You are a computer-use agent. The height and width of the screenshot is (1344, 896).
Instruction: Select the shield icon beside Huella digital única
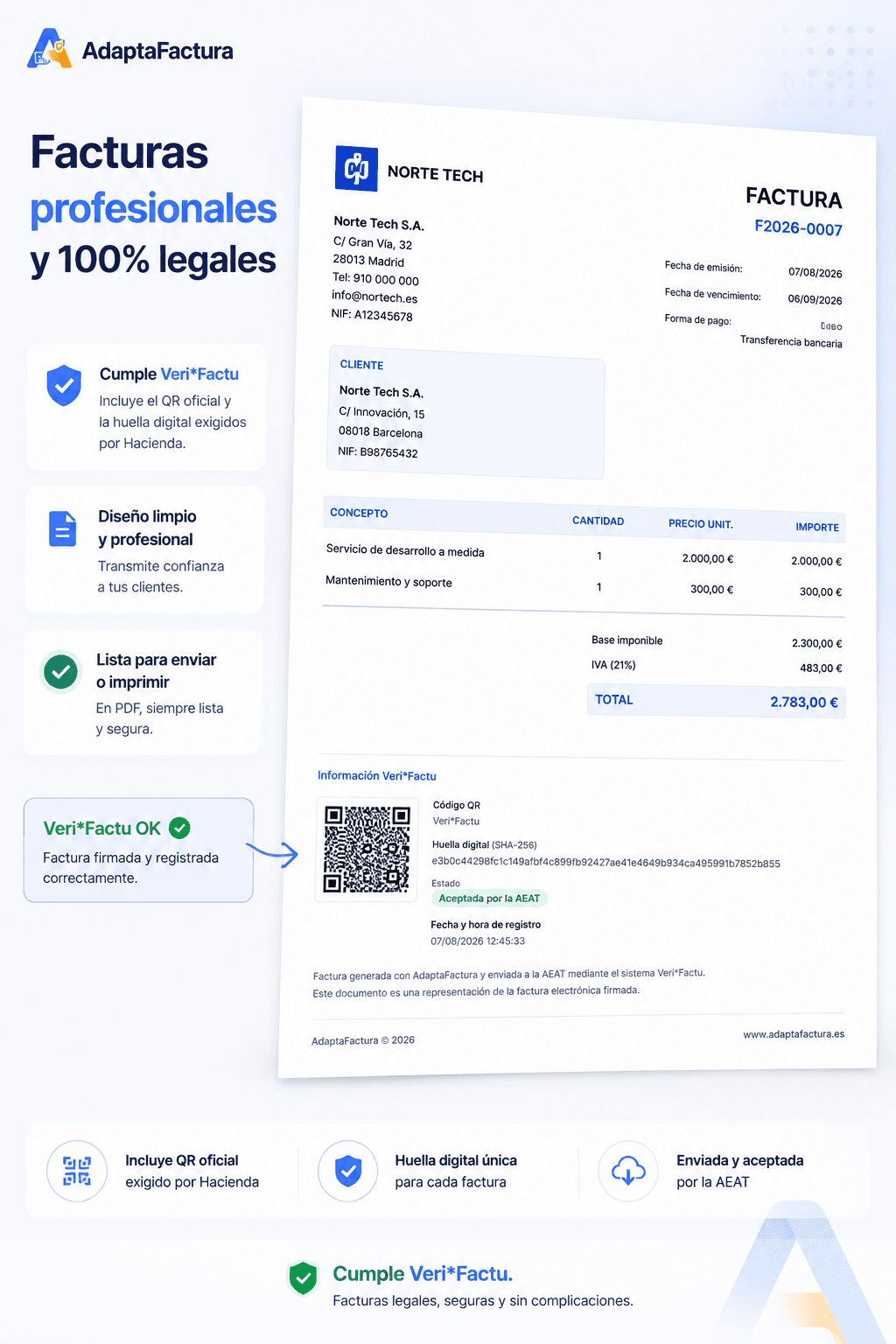point(348,1171)
